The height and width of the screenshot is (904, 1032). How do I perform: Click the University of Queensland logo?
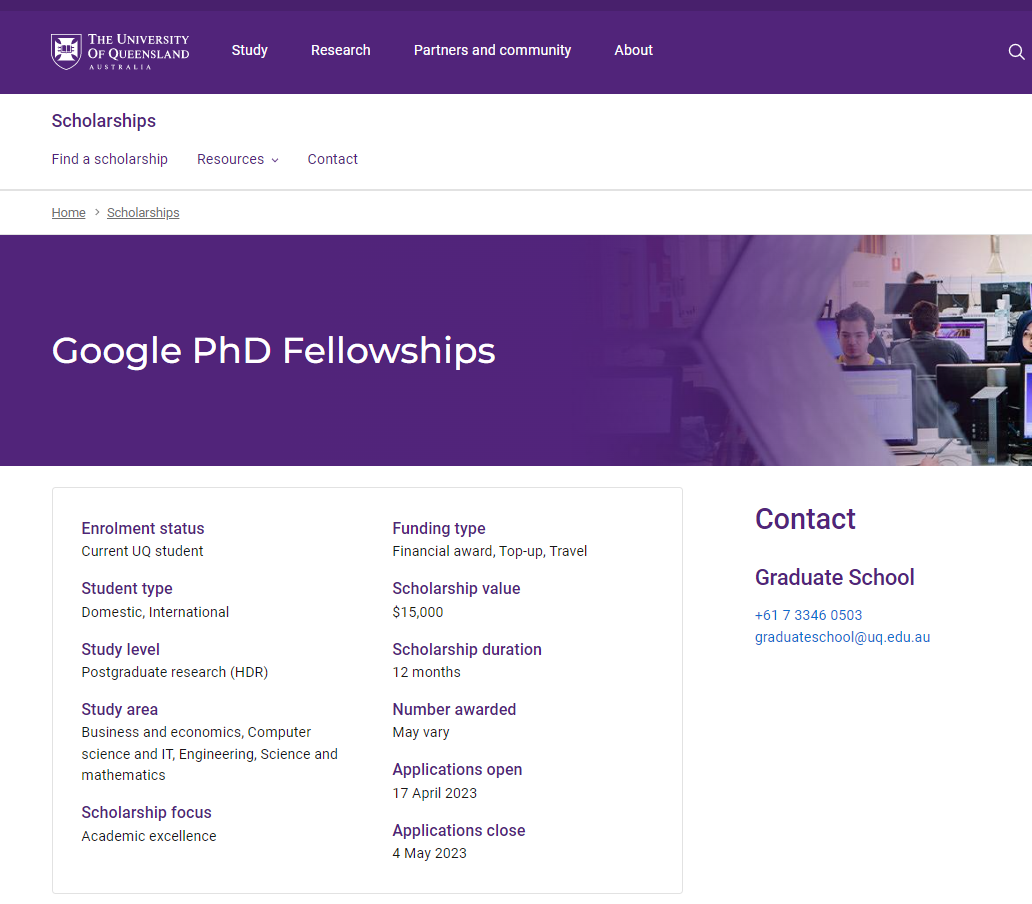click(120, 51)
